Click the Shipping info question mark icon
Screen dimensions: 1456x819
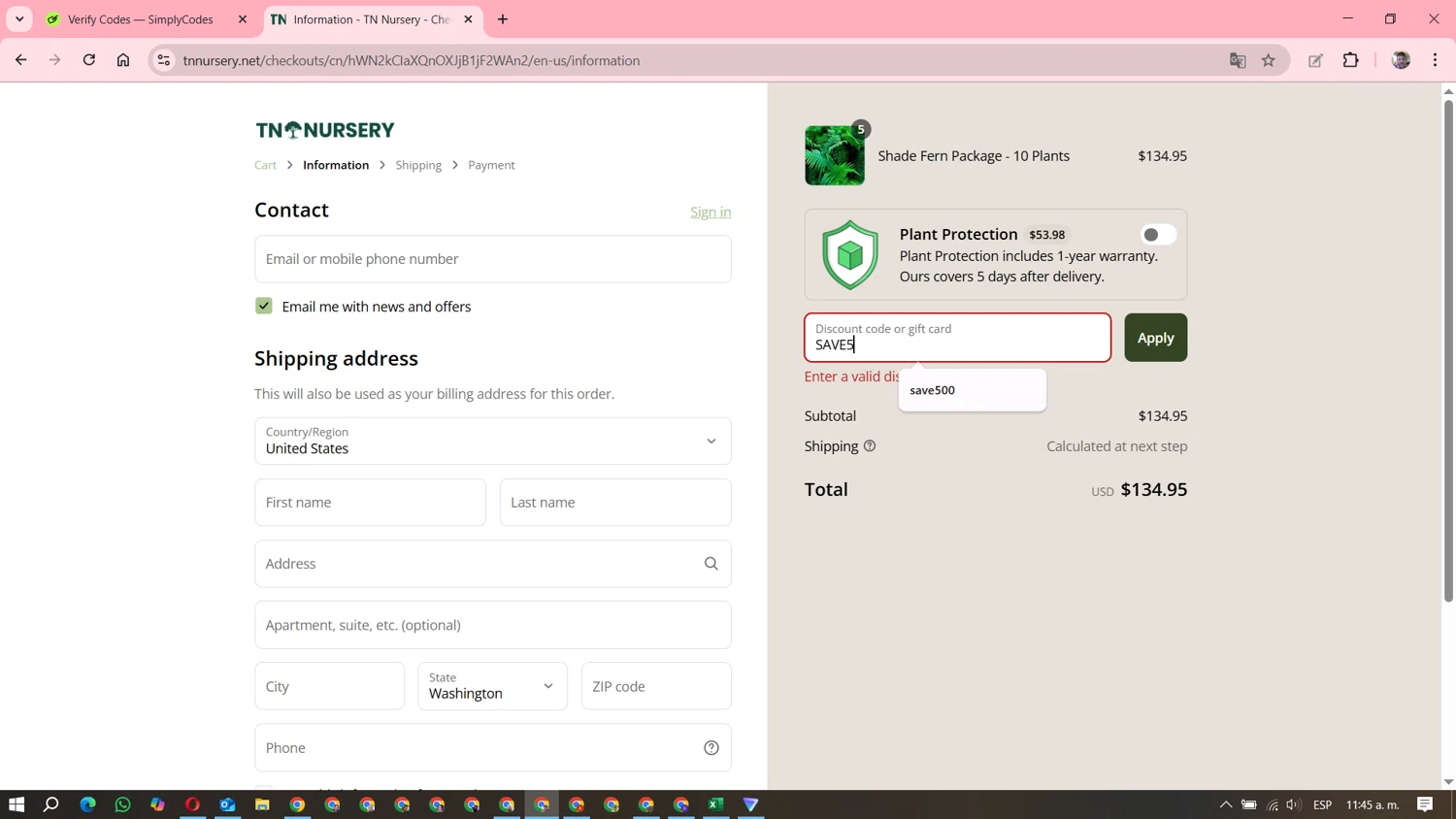pyautogui.click(x=870, y=446)
